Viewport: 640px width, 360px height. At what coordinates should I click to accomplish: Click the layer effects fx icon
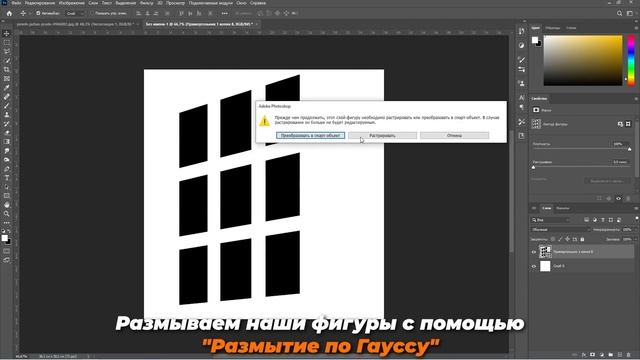[x=584, y=355]
